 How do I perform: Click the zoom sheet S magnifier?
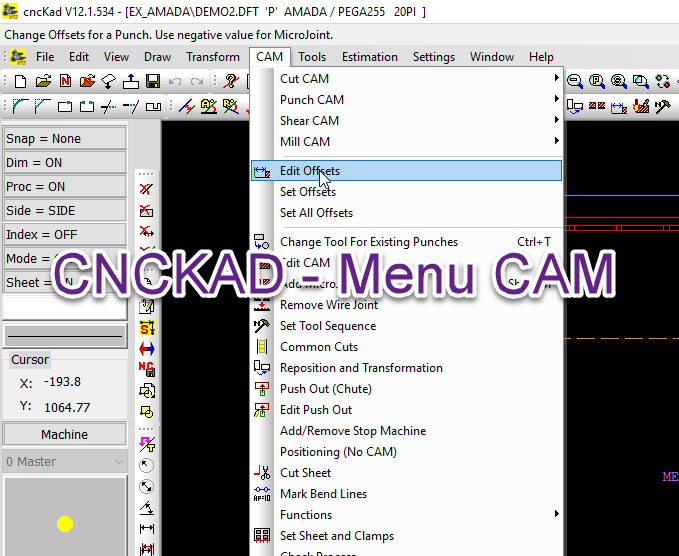click(x=619, y=81)
